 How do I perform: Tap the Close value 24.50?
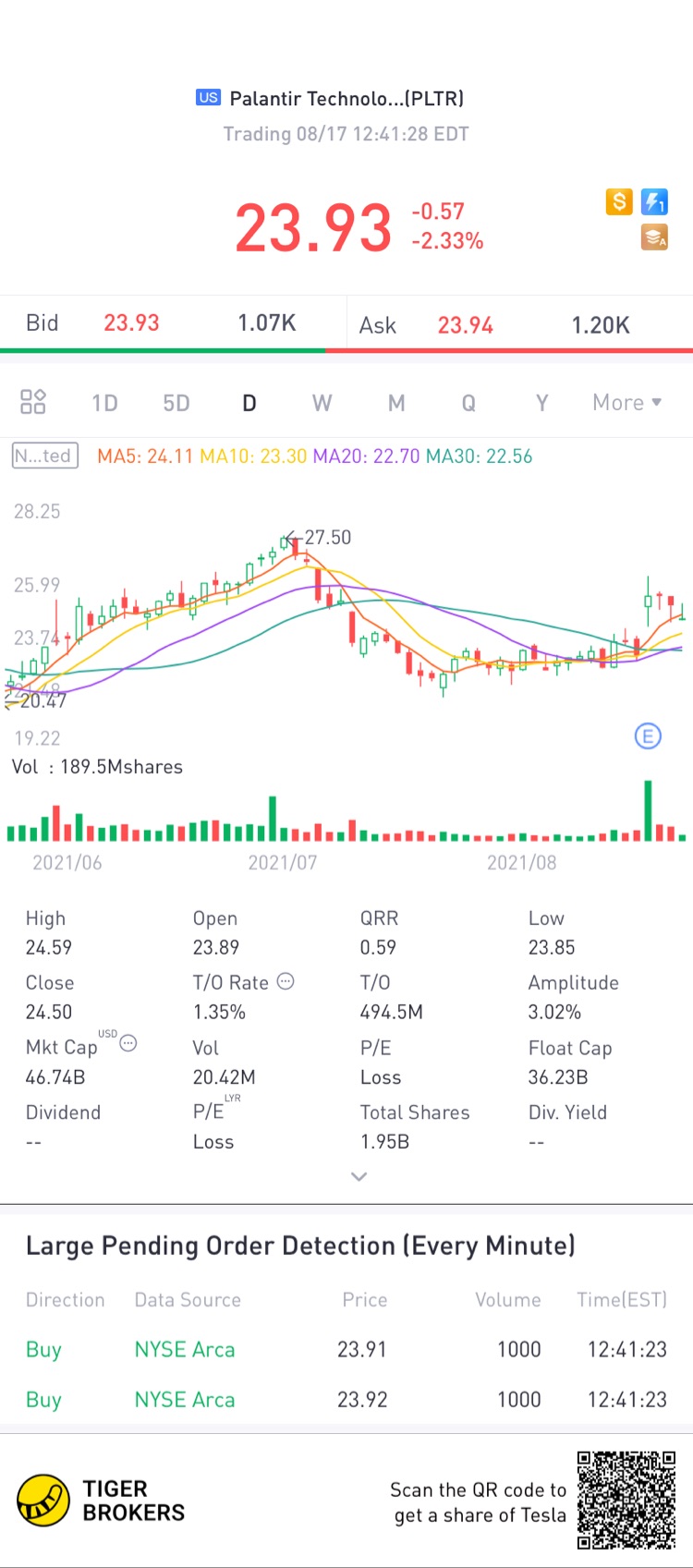49,1012
